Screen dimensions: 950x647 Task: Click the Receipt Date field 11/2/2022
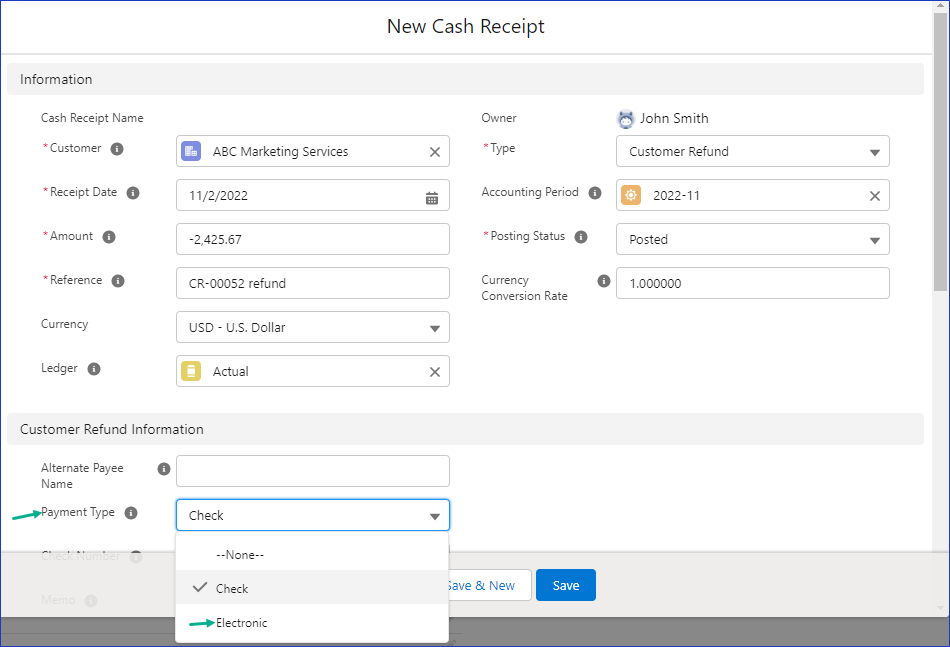click(313, 195)
